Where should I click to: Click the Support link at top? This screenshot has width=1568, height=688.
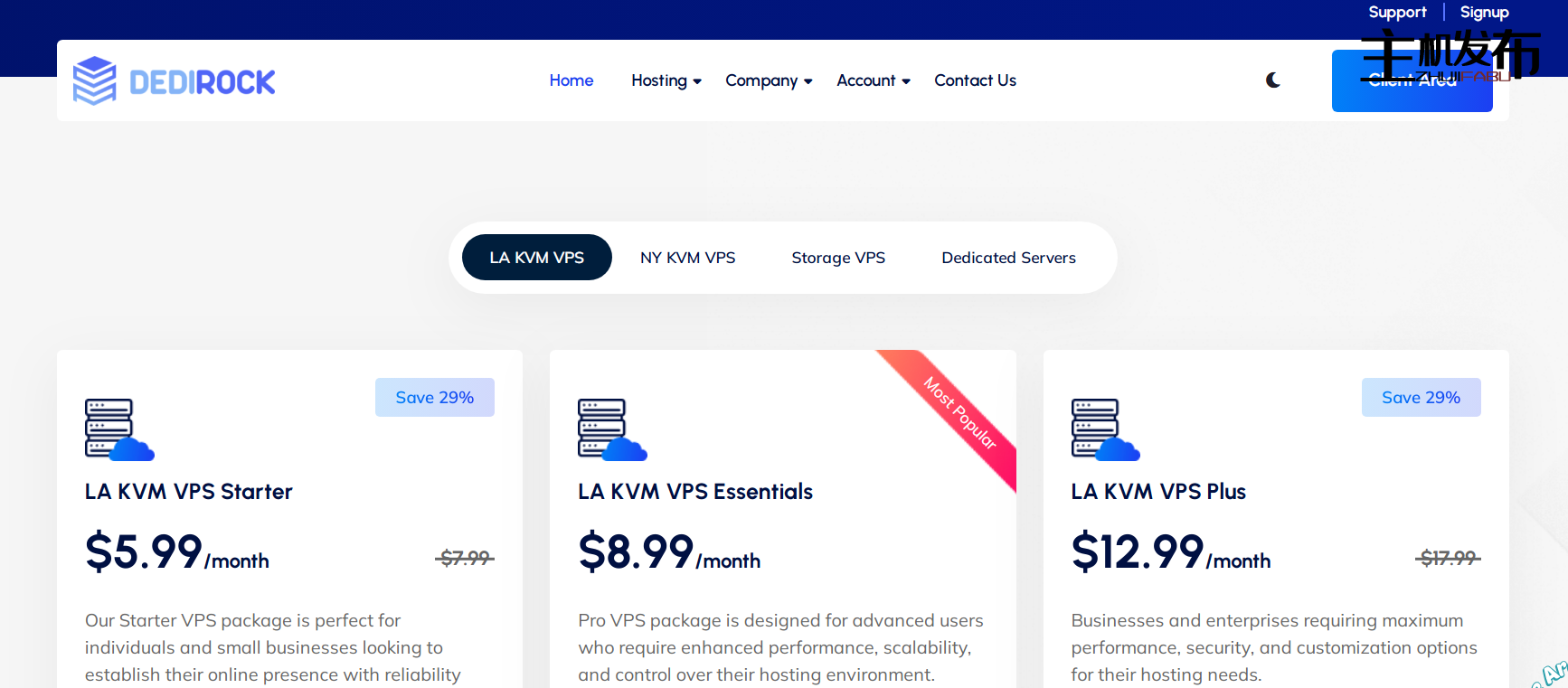pos(1396,13)
